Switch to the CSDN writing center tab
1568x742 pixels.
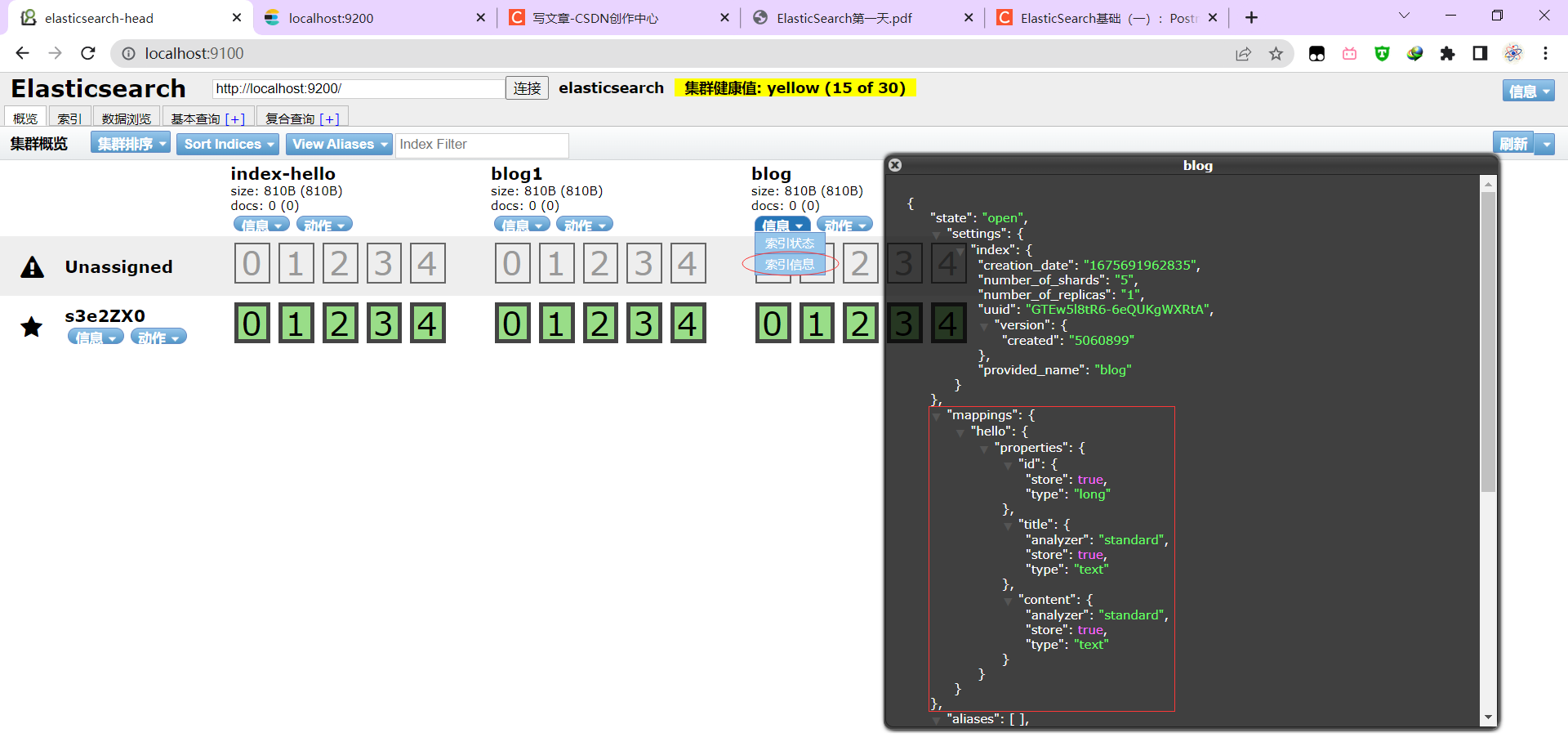(618, 17)
